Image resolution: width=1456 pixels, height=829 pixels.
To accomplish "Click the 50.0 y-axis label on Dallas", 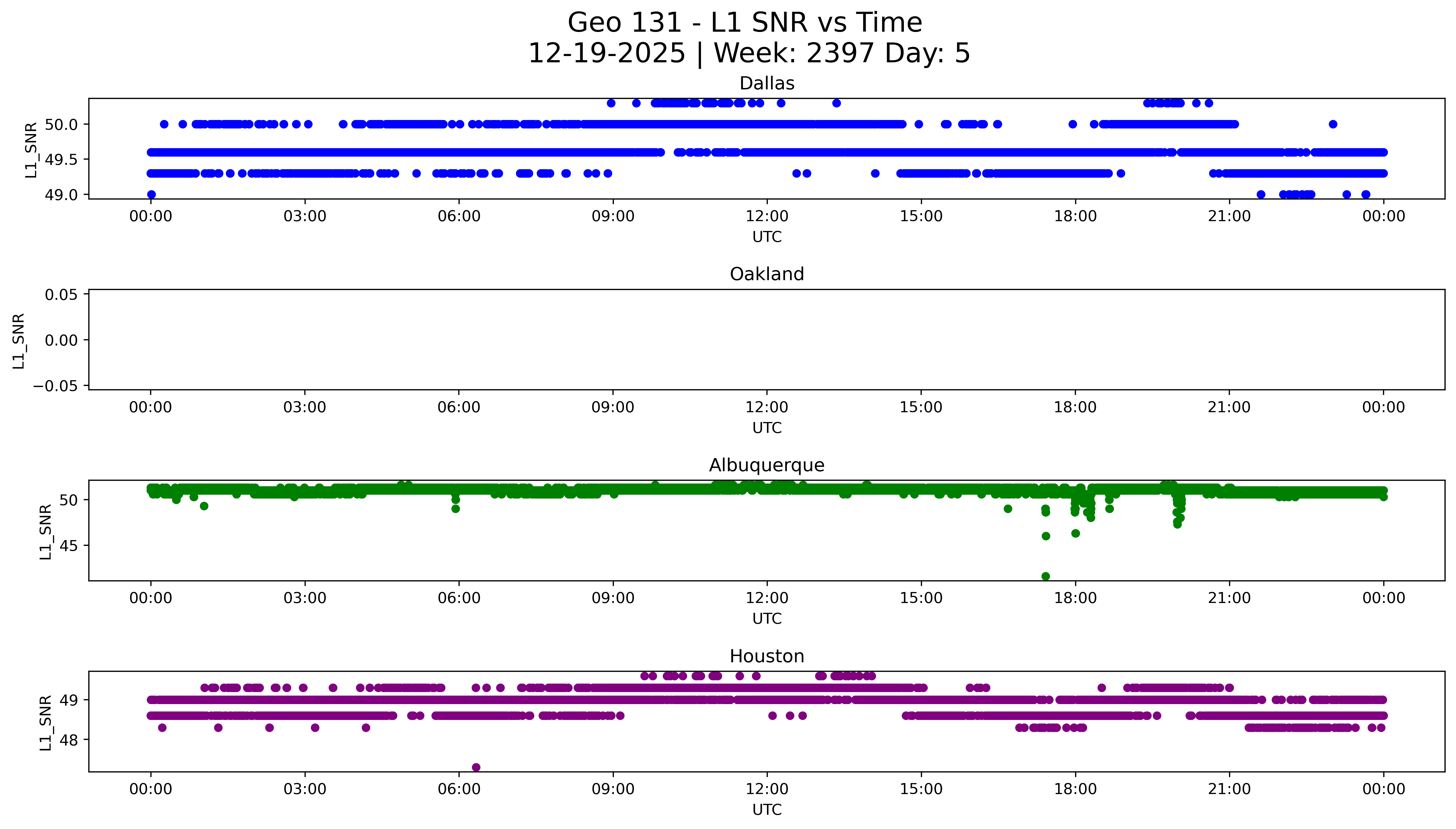I will 61,124.
